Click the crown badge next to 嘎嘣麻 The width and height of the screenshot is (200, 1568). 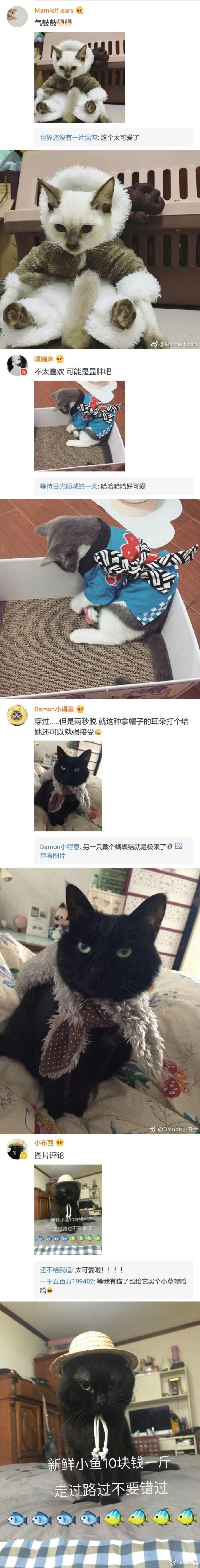coord(60,359)
